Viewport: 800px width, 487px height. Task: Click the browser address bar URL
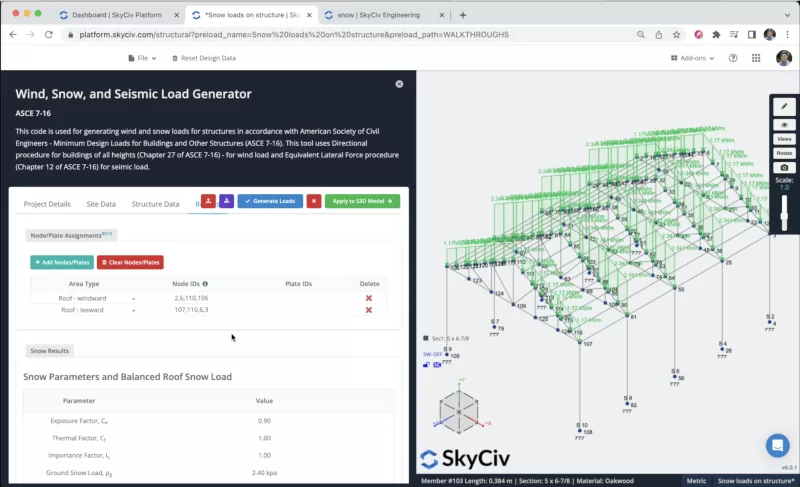294,35
